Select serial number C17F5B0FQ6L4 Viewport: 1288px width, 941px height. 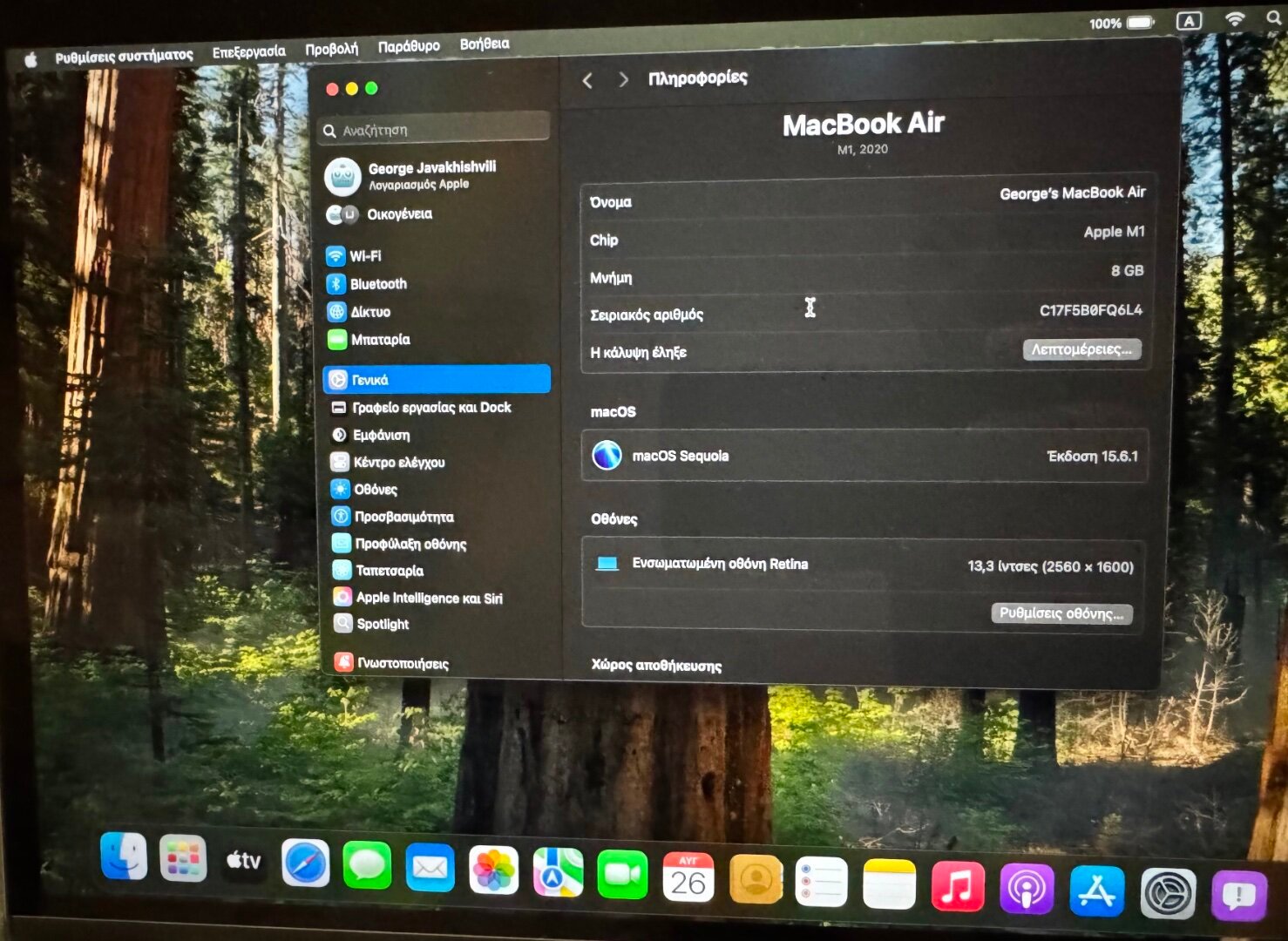click(1090, 310)
